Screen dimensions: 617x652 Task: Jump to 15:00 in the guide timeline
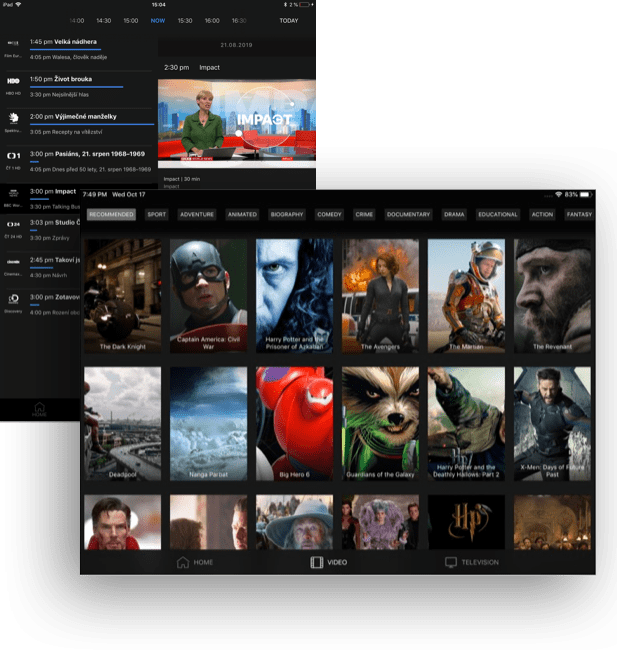coord(131,20)
